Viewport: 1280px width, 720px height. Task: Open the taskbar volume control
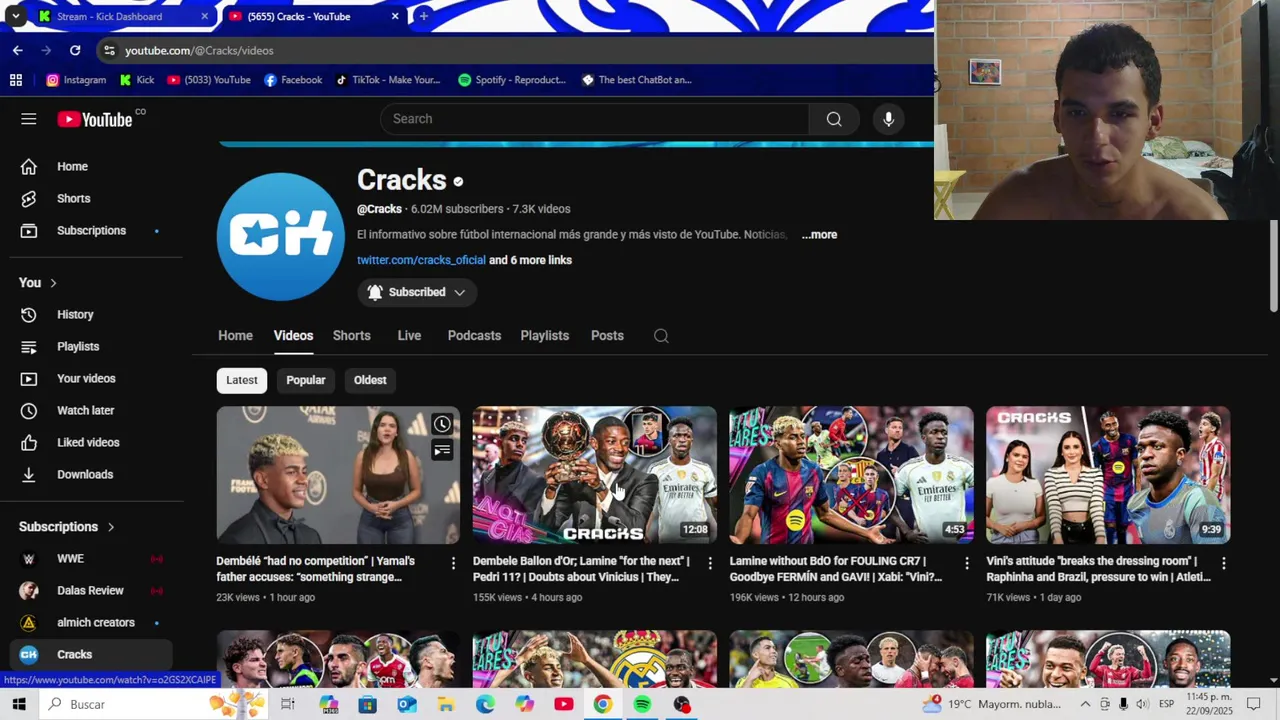(x=1142, y=704)
